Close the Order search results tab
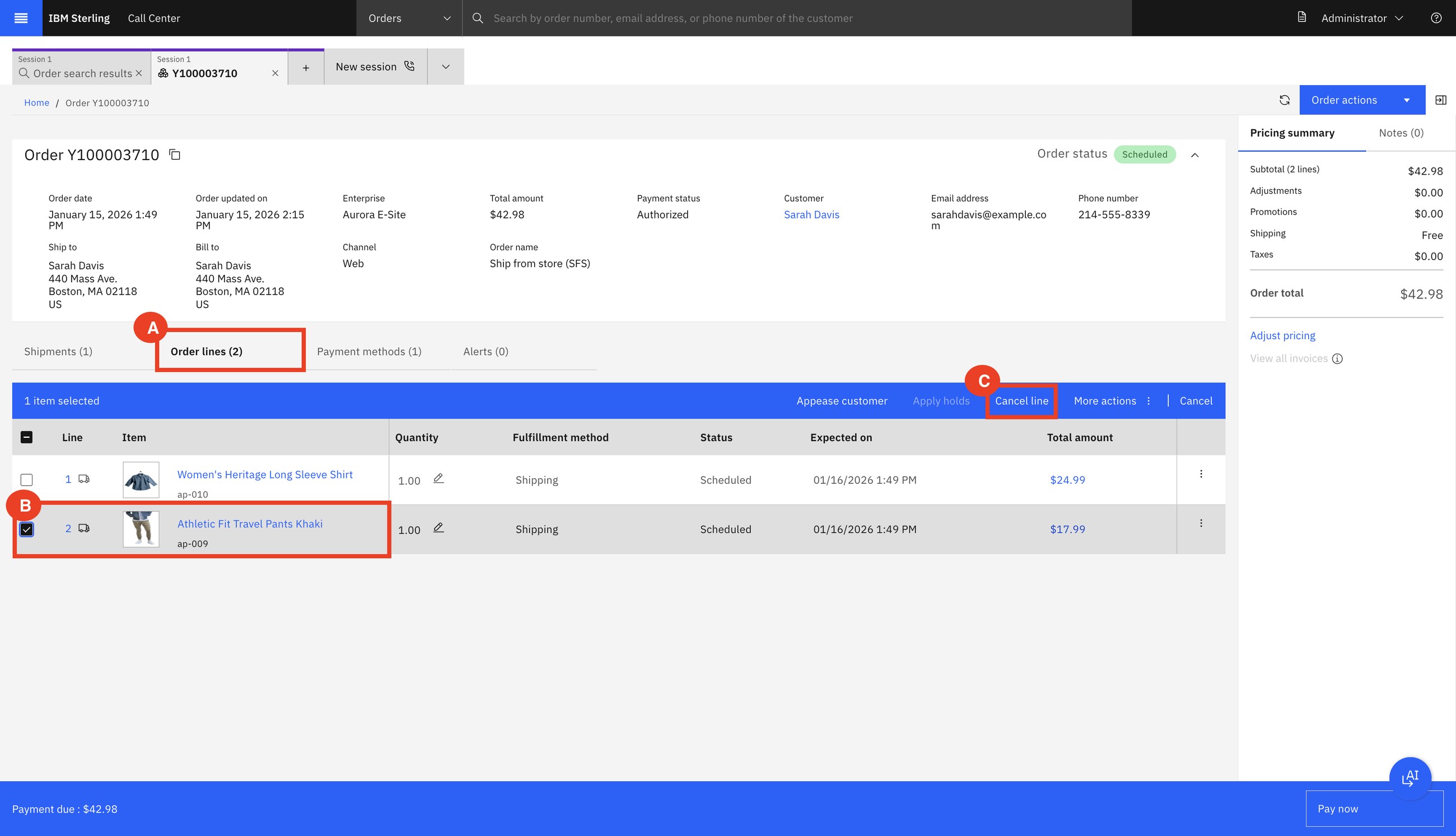The width and height of the screenshot is (1456, 836). point(139,73)
